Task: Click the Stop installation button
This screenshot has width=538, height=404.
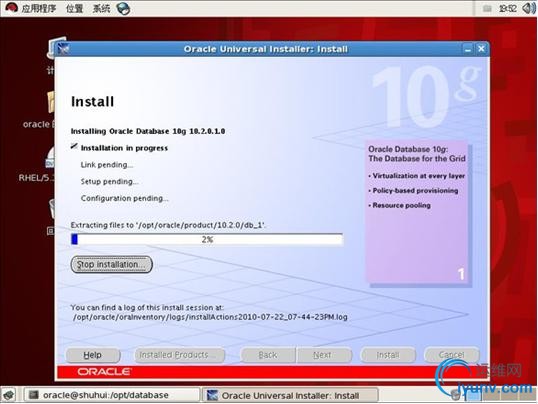Action: click(x=112, y=265)
